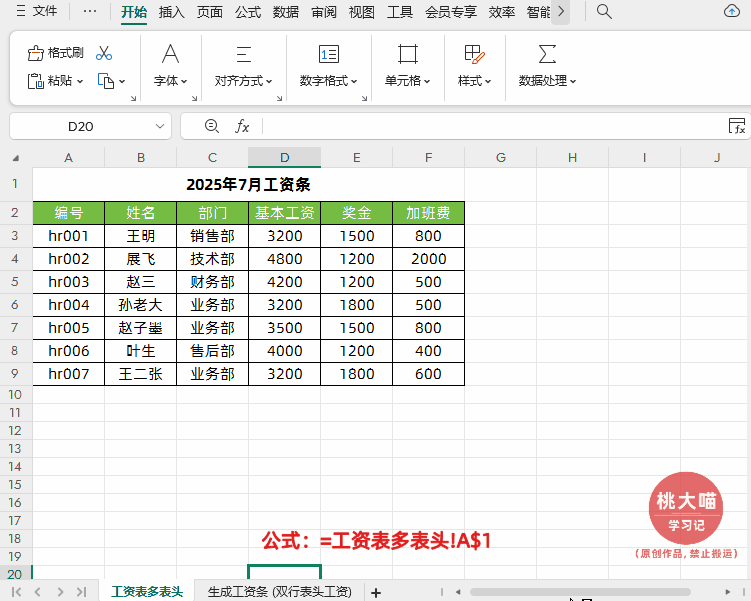Viewport: 751px width, 601px height.
Task: Click the search magnifier icon
Action: (x=604, y=11)
